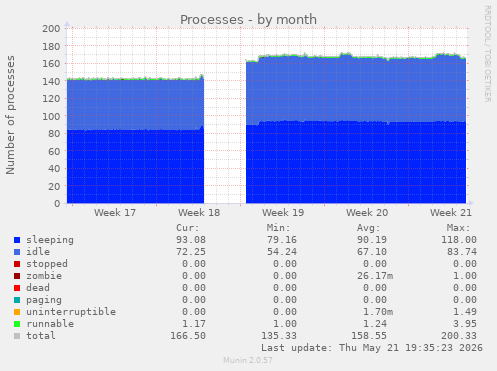This screenshot has width=497, height=371.
Task: Click the 'Week 19' x-axis label
Action: click(x=283, y=213)
